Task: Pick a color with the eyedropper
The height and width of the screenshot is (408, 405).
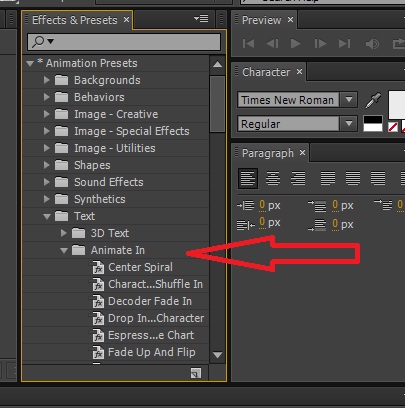Action: (x=373, y=100)
